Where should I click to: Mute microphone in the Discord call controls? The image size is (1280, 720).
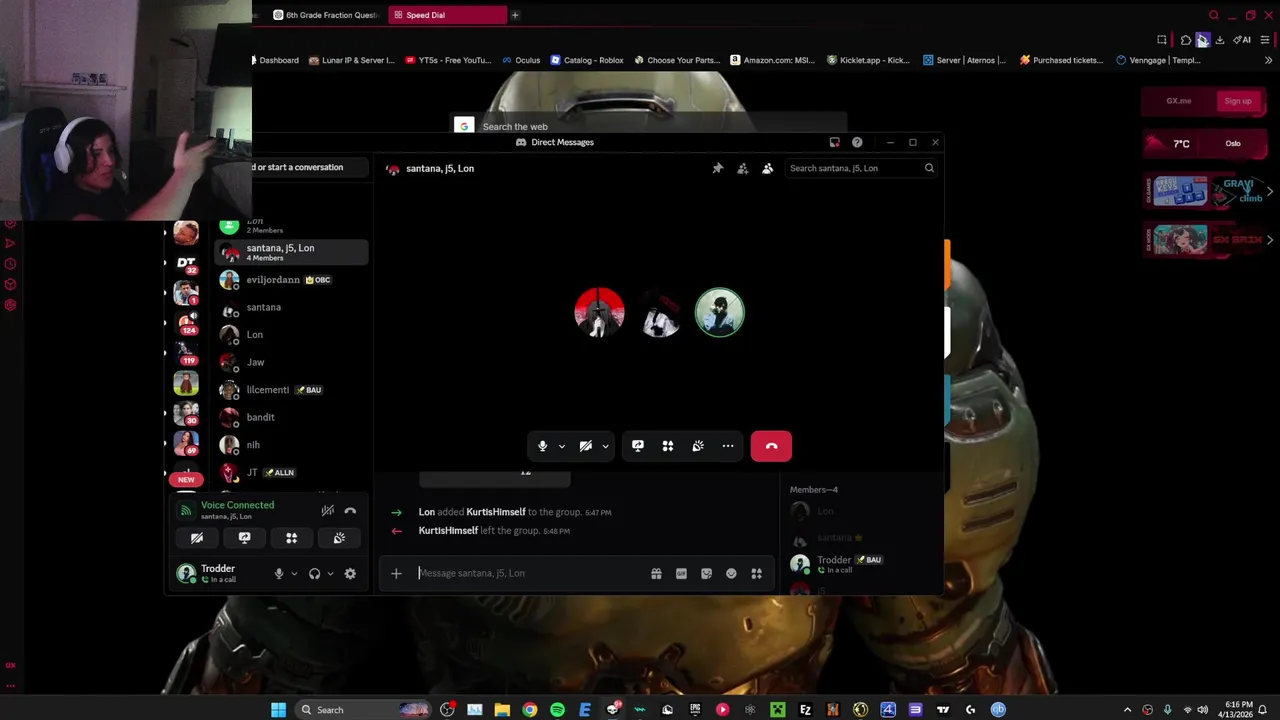543,446
